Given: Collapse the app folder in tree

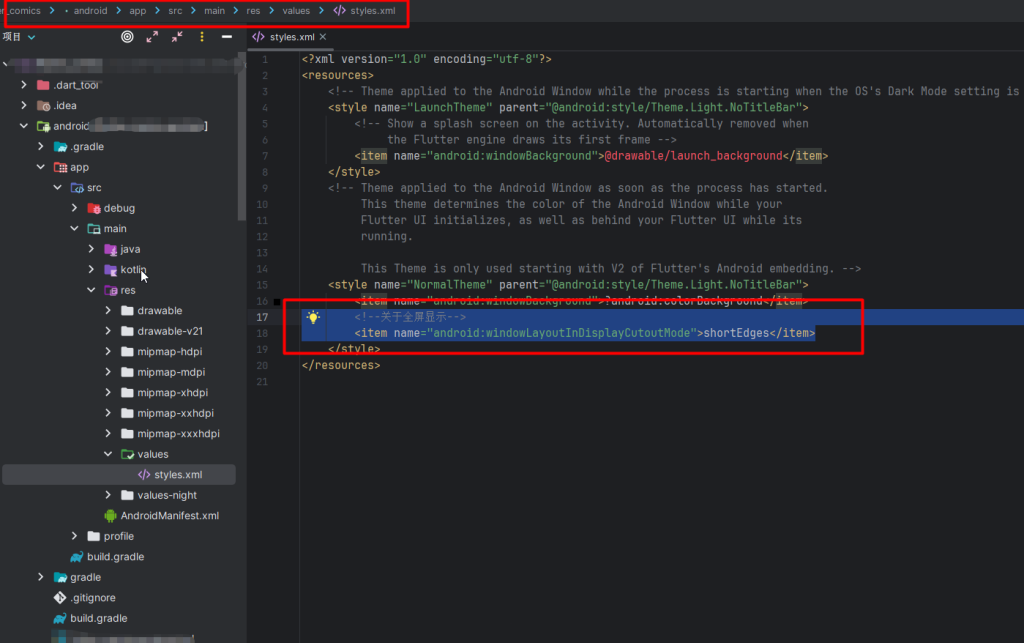Looking at the screenshot, I should [x=41, y=168].
